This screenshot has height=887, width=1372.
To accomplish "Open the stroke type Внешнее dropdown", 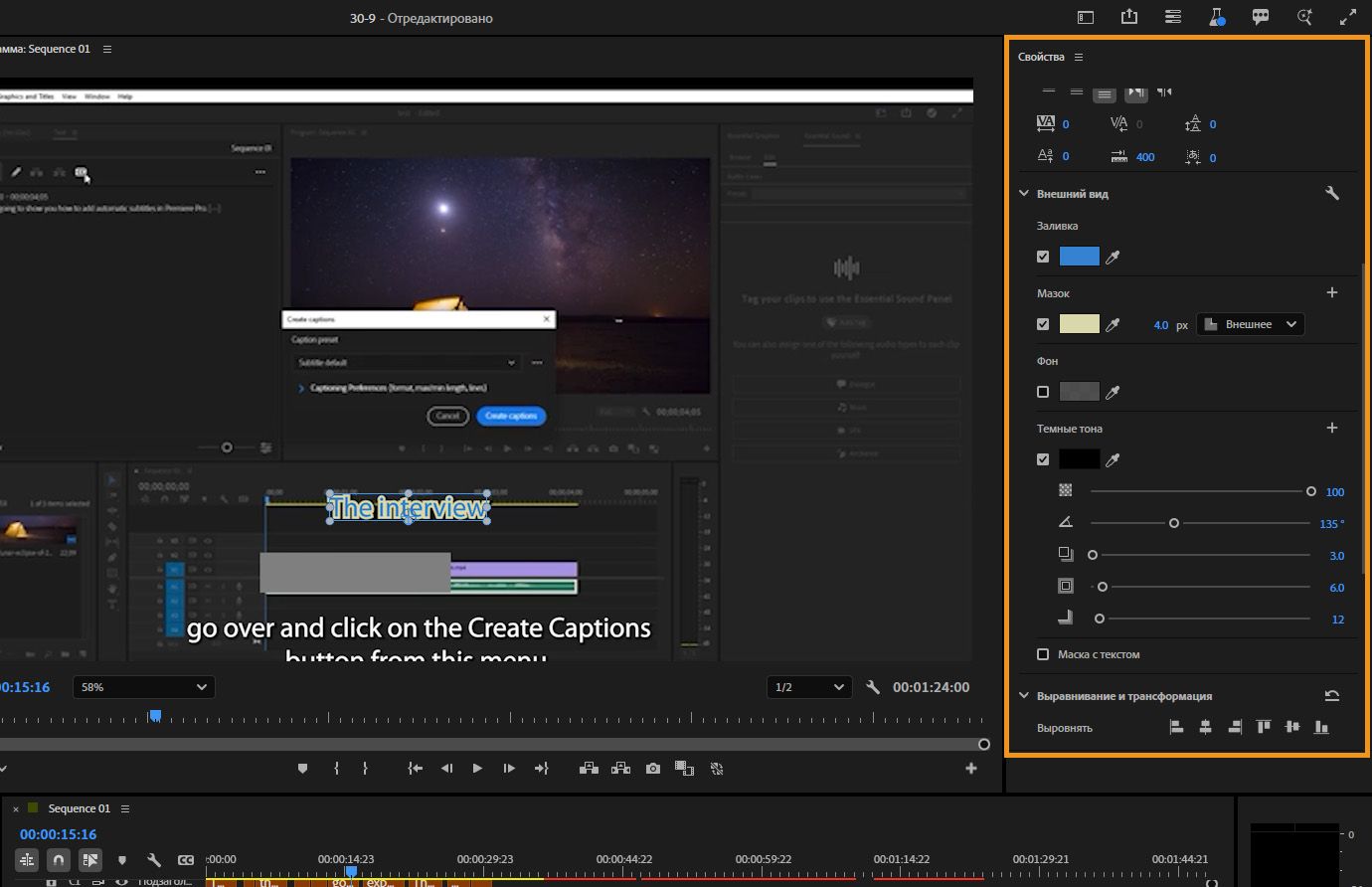I will coord(1250,324).
